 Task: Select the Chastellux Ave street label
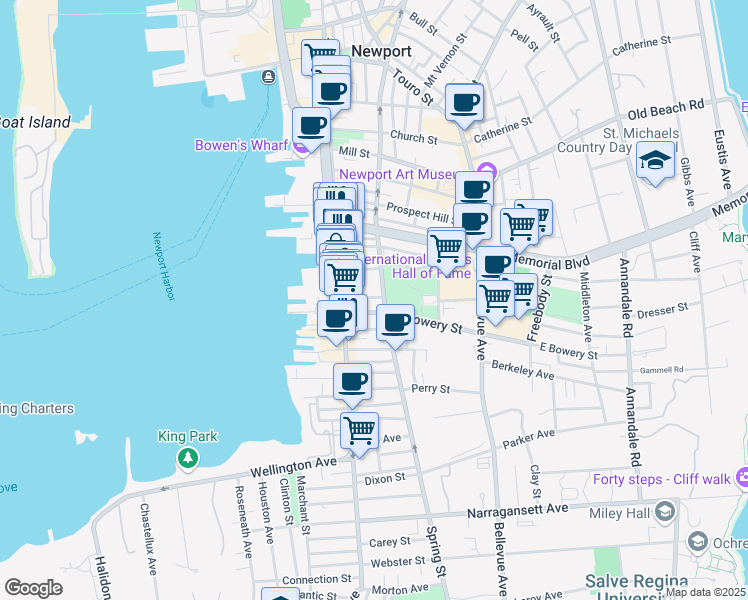click(x=148, y=539)
